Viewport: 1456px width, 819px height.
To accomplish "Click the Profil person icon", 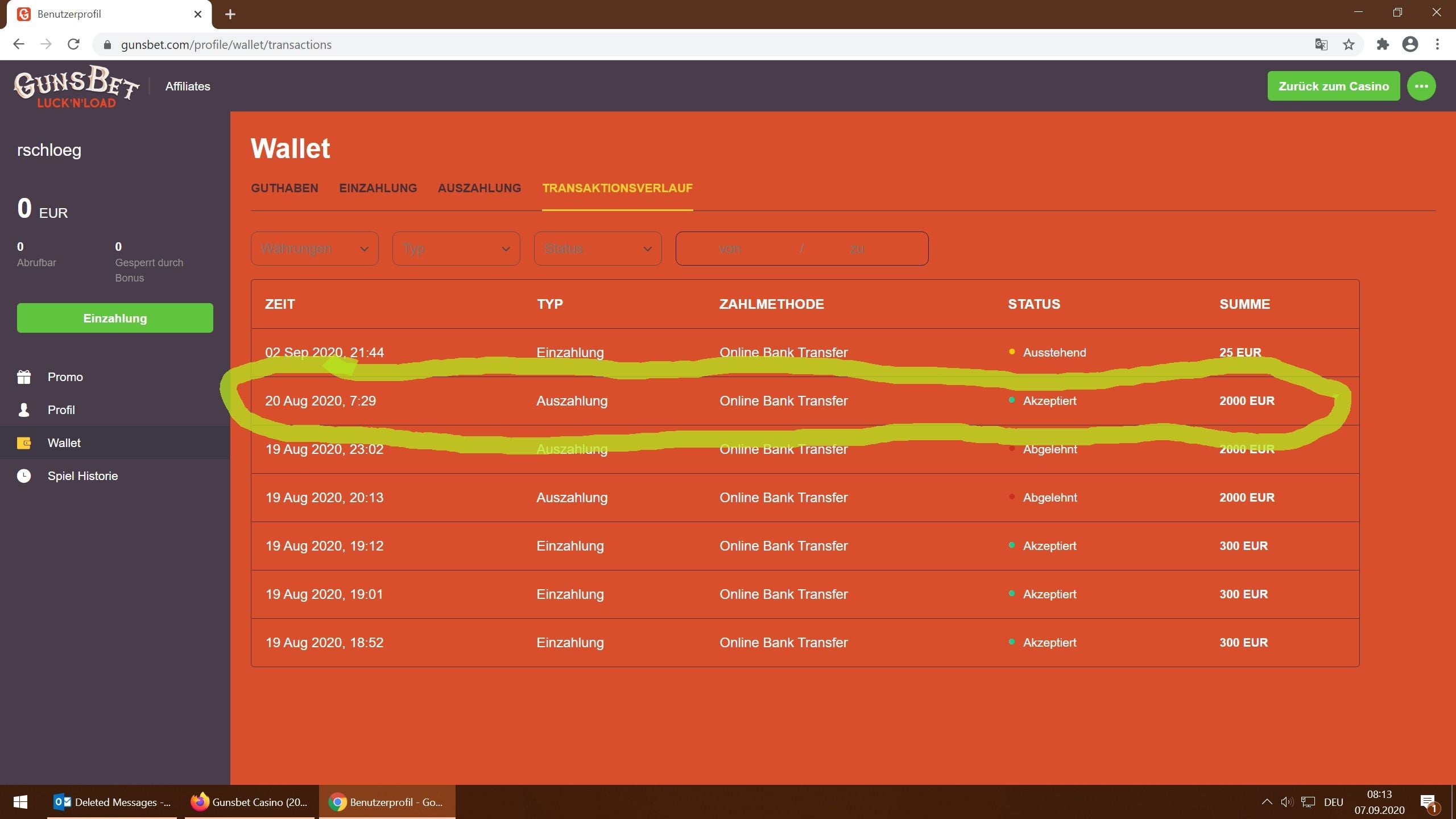I will [24, 410].
